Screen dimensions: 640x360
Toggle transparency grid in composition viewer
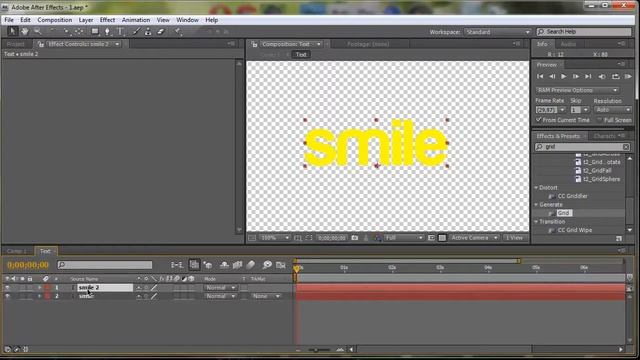coord(442,238)
